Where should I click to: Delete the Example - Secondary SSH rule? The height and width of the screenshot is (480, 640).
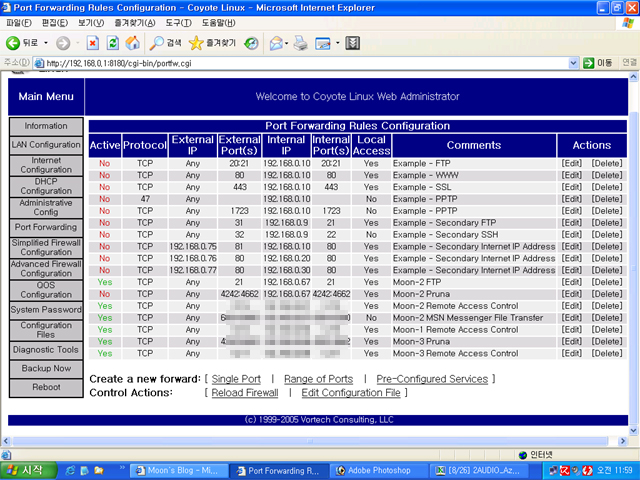[607, 235]
